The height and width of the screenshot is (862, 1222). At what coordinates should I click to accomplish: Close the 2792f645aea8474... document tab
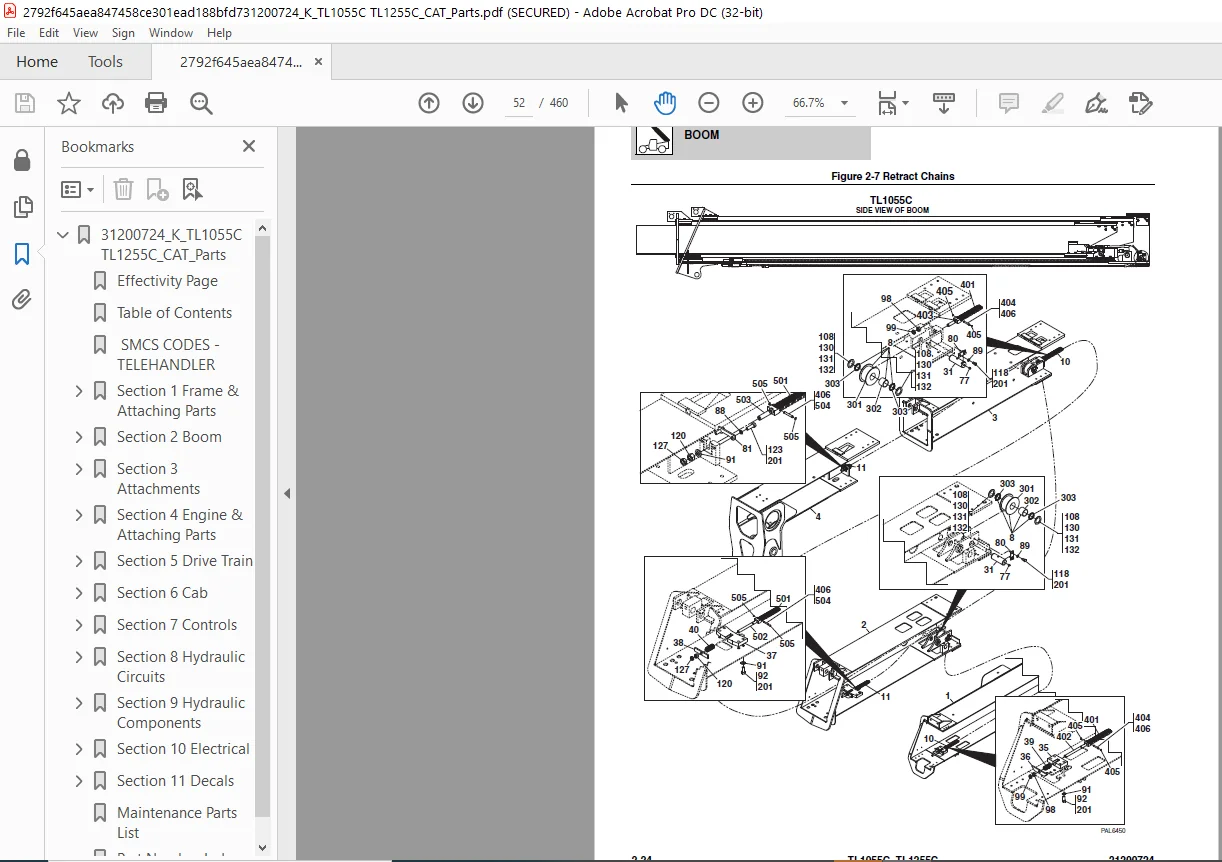(x=319, y=62)
